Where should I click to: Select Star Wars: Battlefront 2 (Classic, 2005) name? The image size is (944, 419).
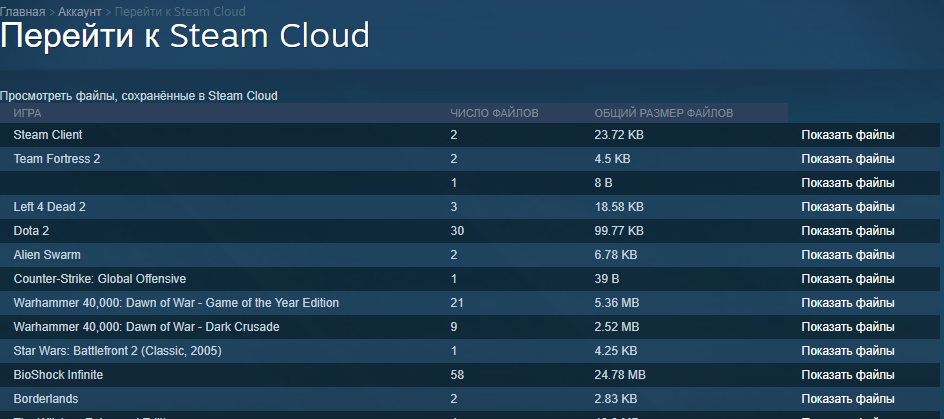117,351
